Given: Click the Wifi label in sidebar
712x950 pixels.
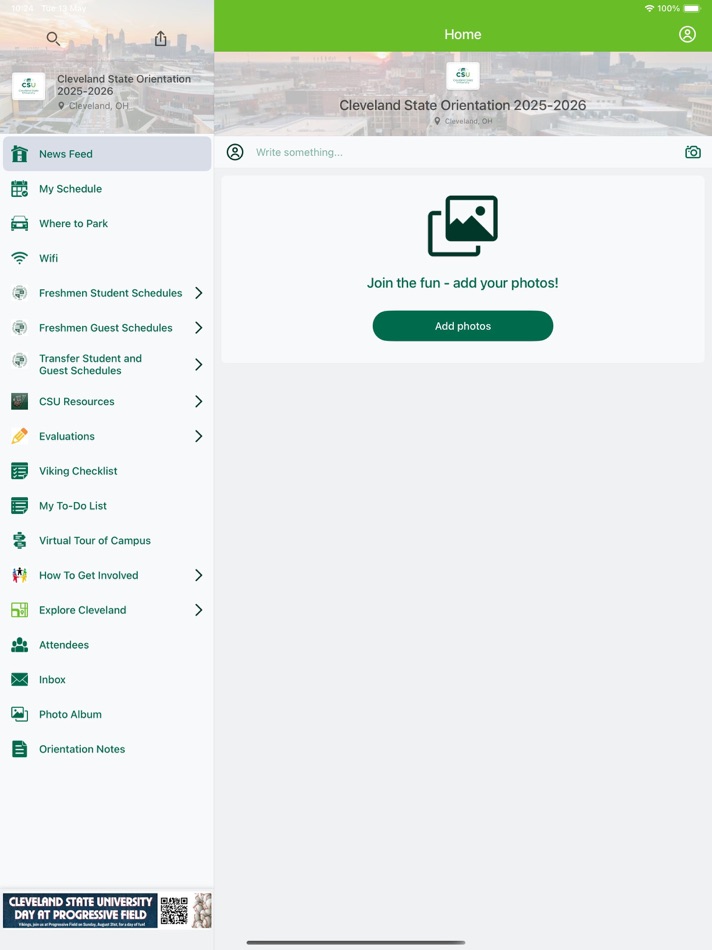Looking at the screenshot, I should pyautogui.click(x=48, y=258).
